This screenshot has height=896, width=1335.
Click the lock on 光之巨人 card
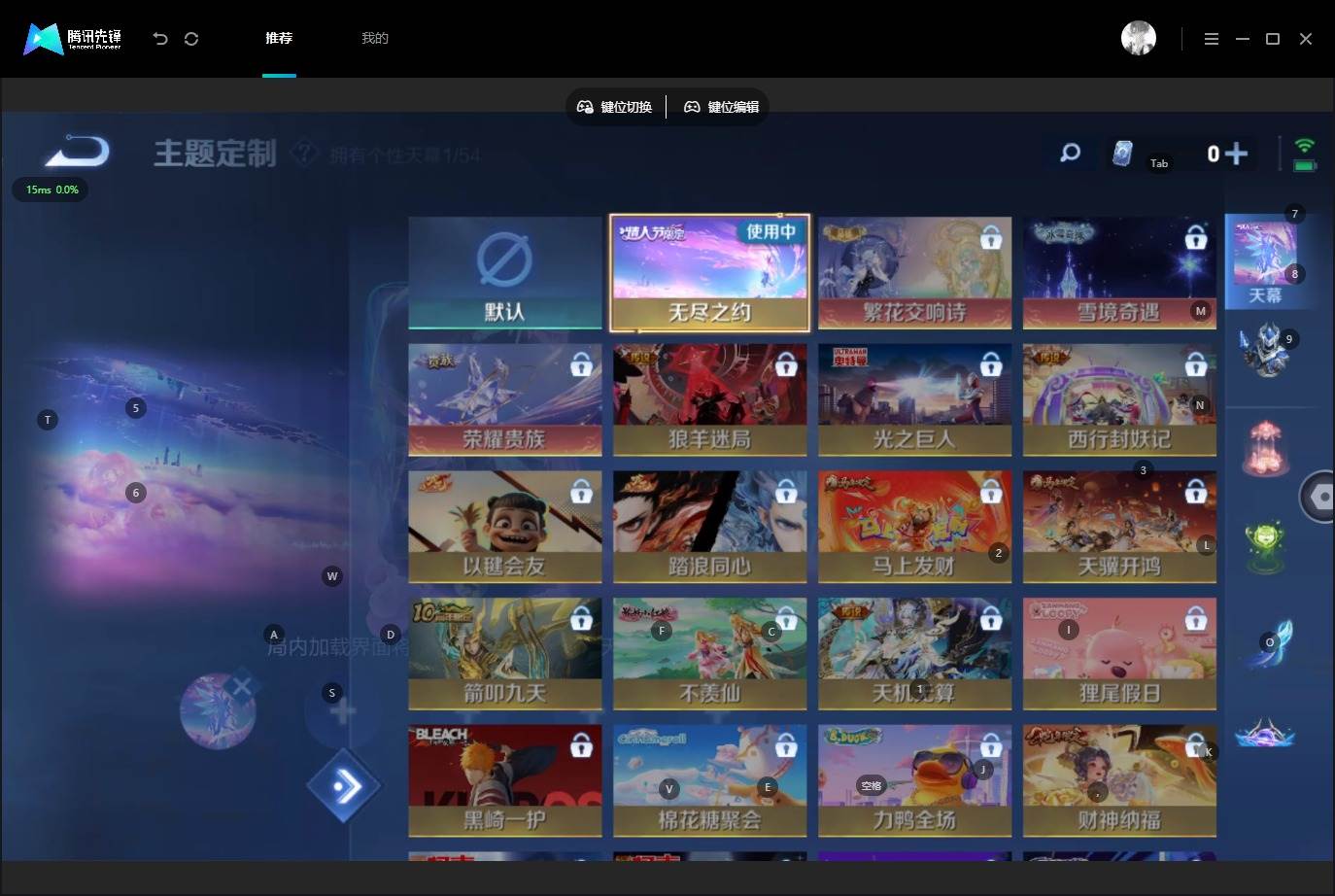(x=991, y=363)
